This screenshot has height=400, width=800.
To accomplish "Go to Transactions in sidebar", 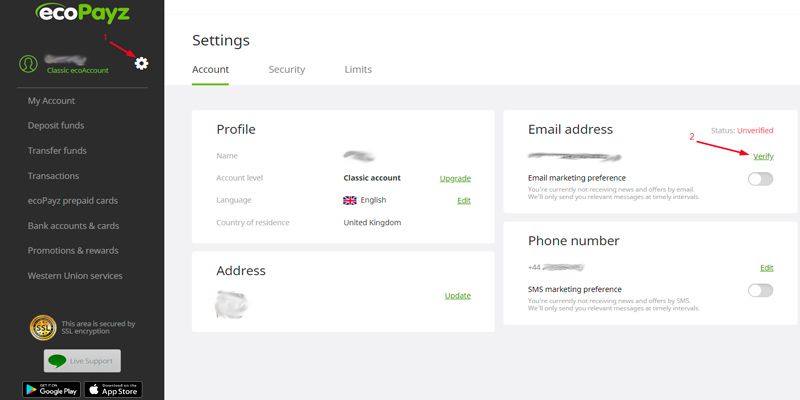I will 54,176.
